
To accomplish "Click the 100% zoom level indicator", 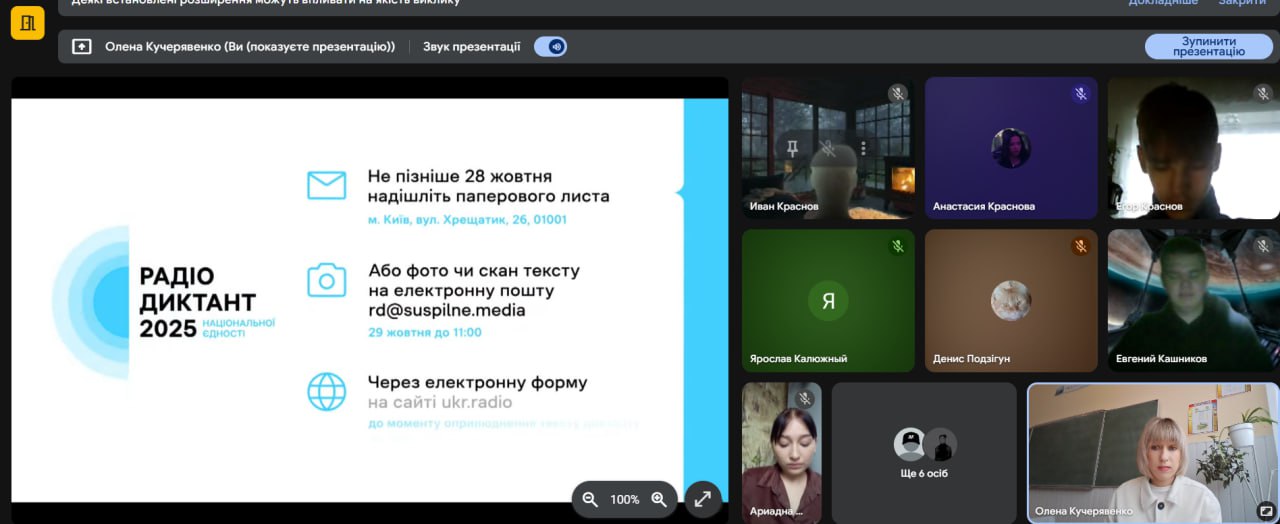I will click(625, 499).
